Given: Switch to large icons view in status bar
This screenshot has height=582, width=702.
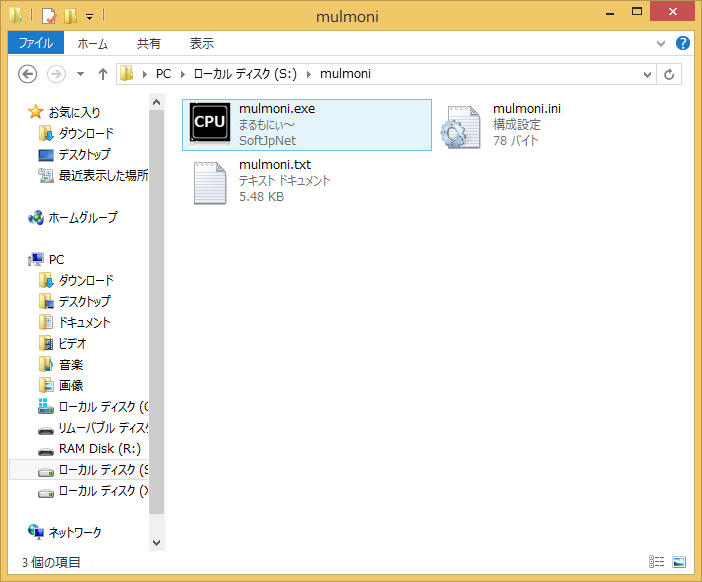Looking at the screenshot, I should [679, 562].
